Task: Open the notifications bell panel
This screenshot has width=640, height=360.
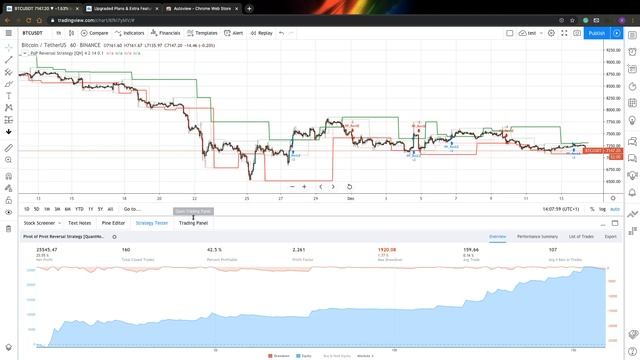Action: [632, 192]
